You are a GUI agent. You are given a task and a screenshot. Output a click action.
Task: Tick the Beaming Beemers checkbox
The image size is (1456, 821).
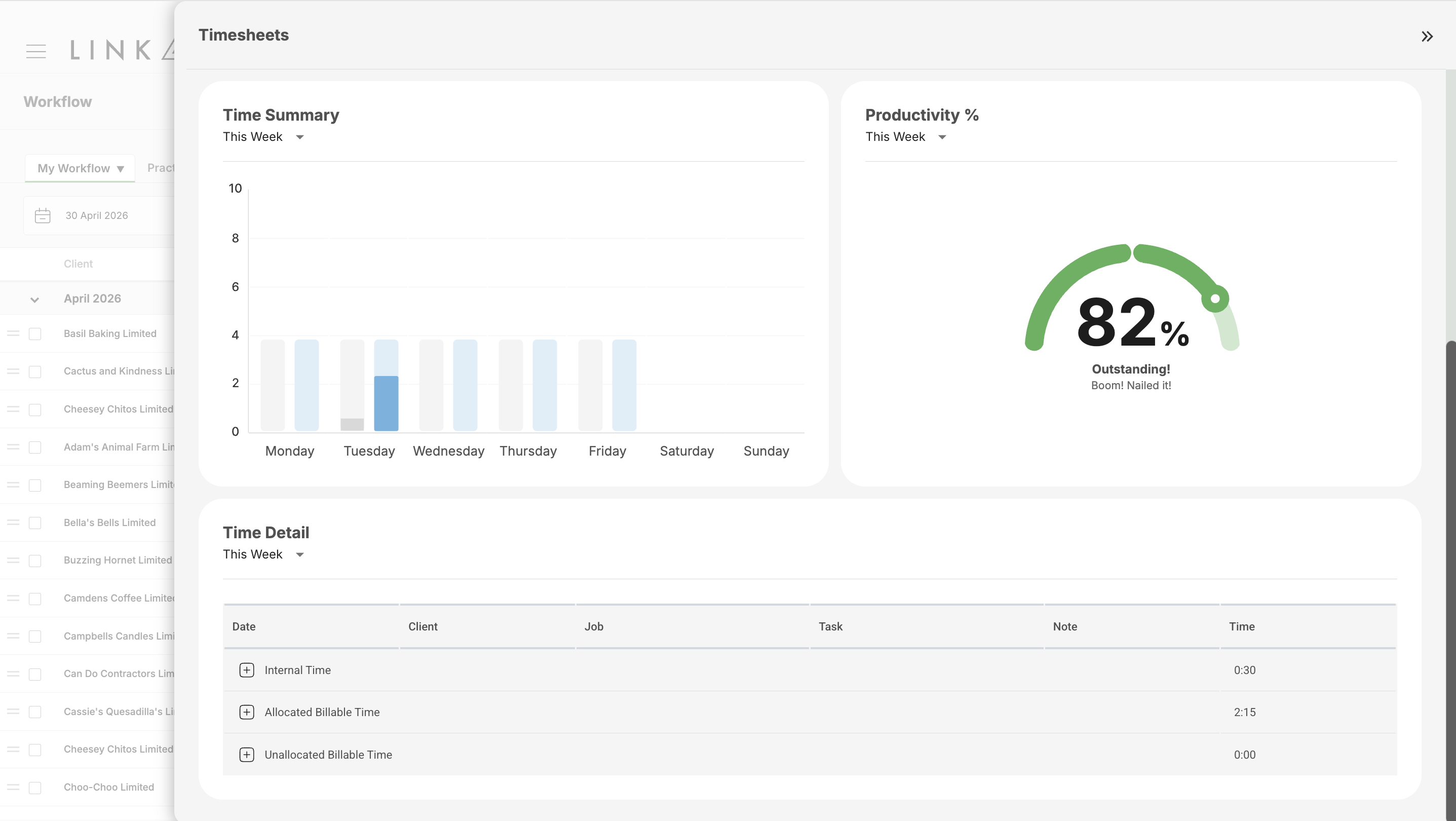tap(35, 485)
